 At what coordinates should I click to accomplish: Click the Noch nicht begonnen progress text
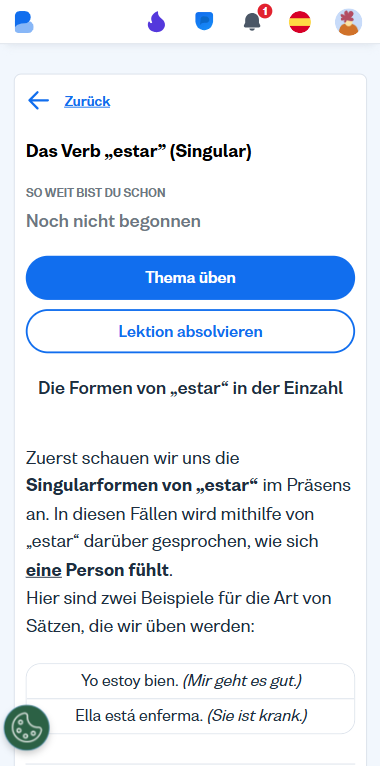(113, 221)
